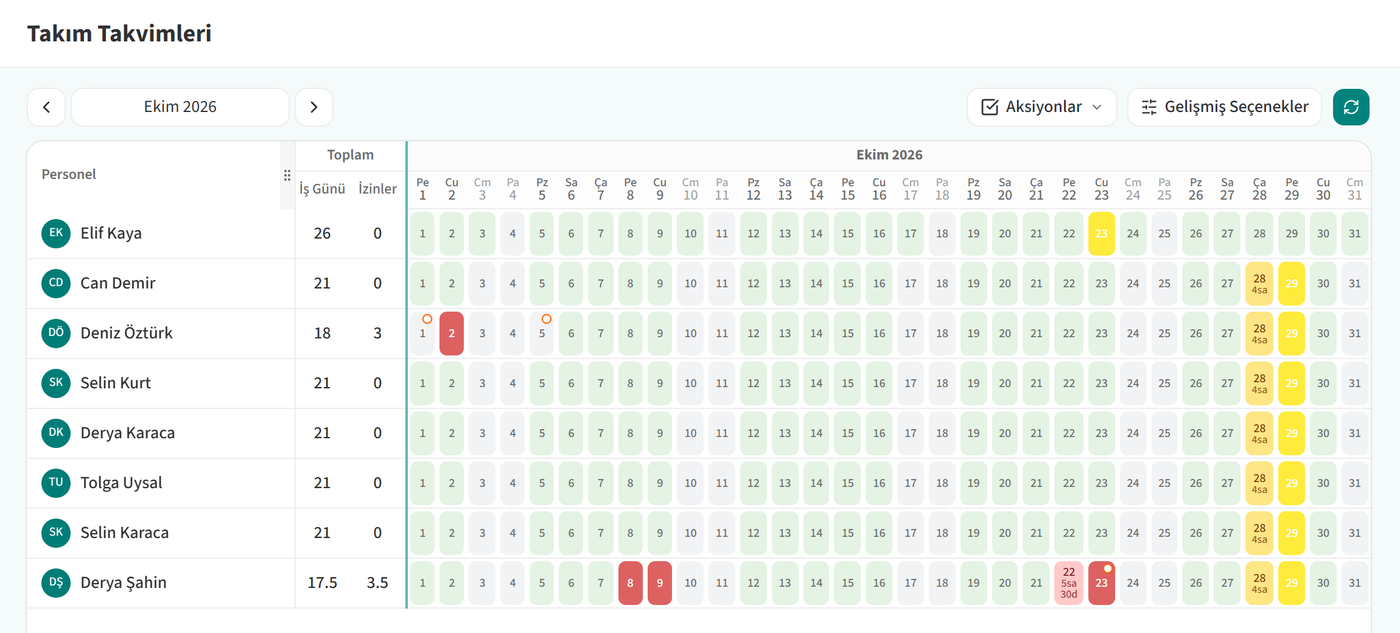Click the Derya Şahin name
This screenshot has height=633, width=1400.
tap(123, 583)
